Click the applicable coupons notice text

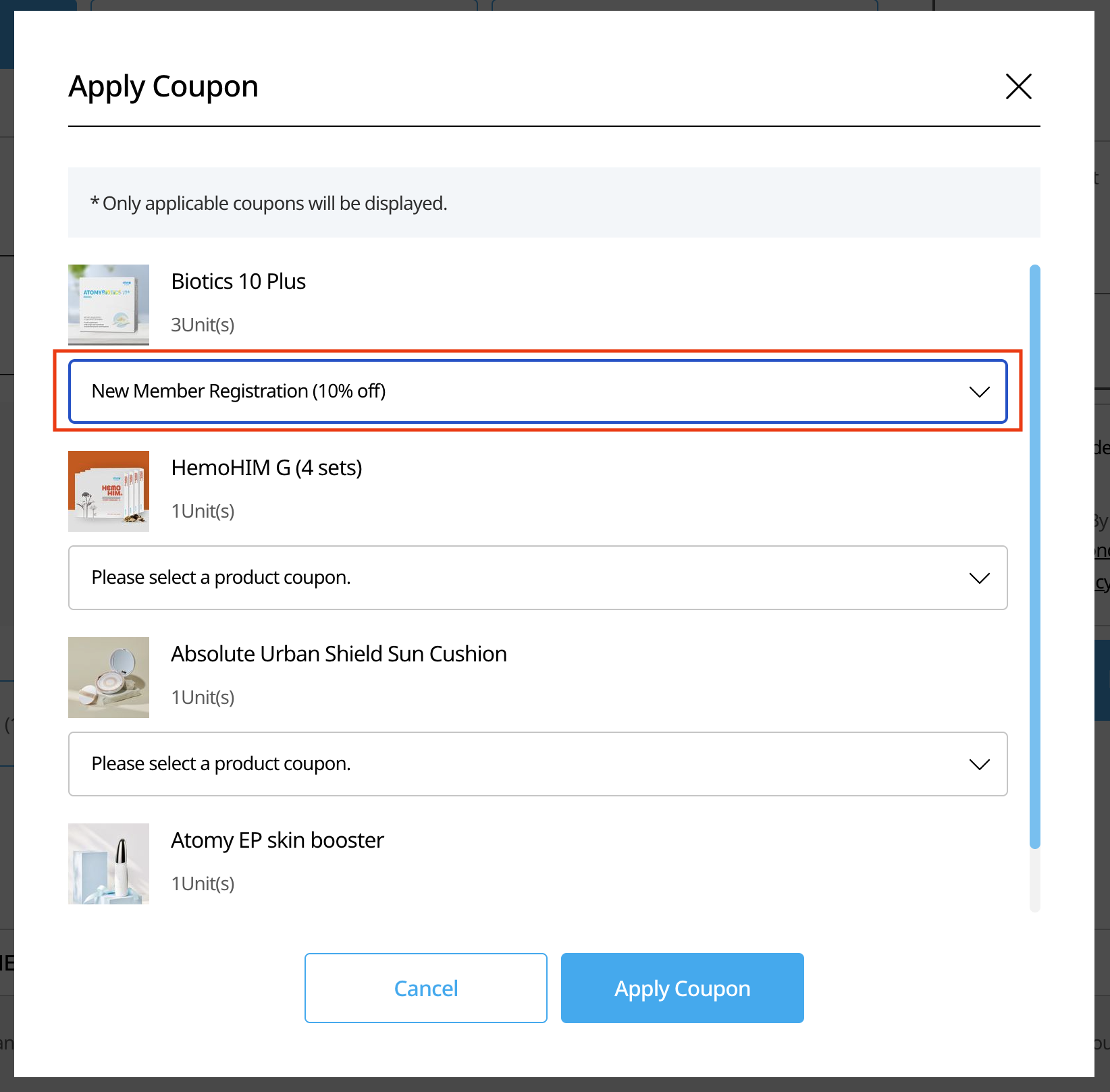pos(269,203)
